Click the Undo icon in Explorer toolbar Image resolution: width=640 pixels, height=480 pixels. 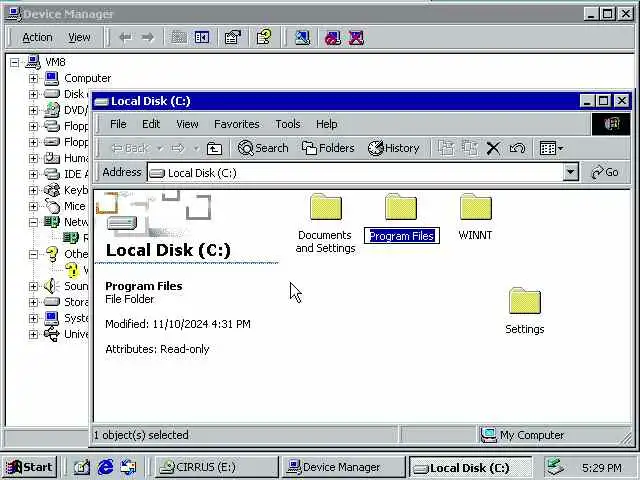(517, 148)
